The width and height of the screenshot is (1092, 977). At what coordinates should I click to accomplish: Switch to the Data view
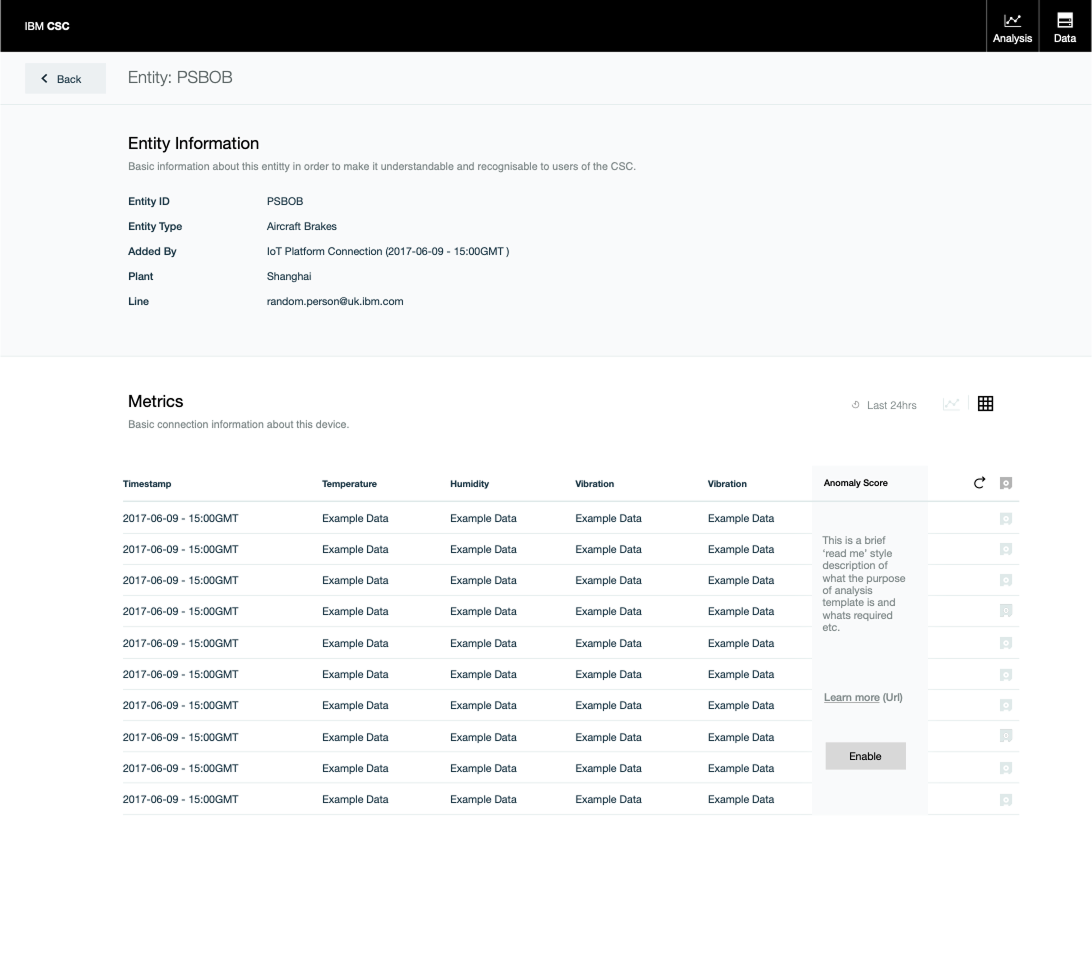1063,25
